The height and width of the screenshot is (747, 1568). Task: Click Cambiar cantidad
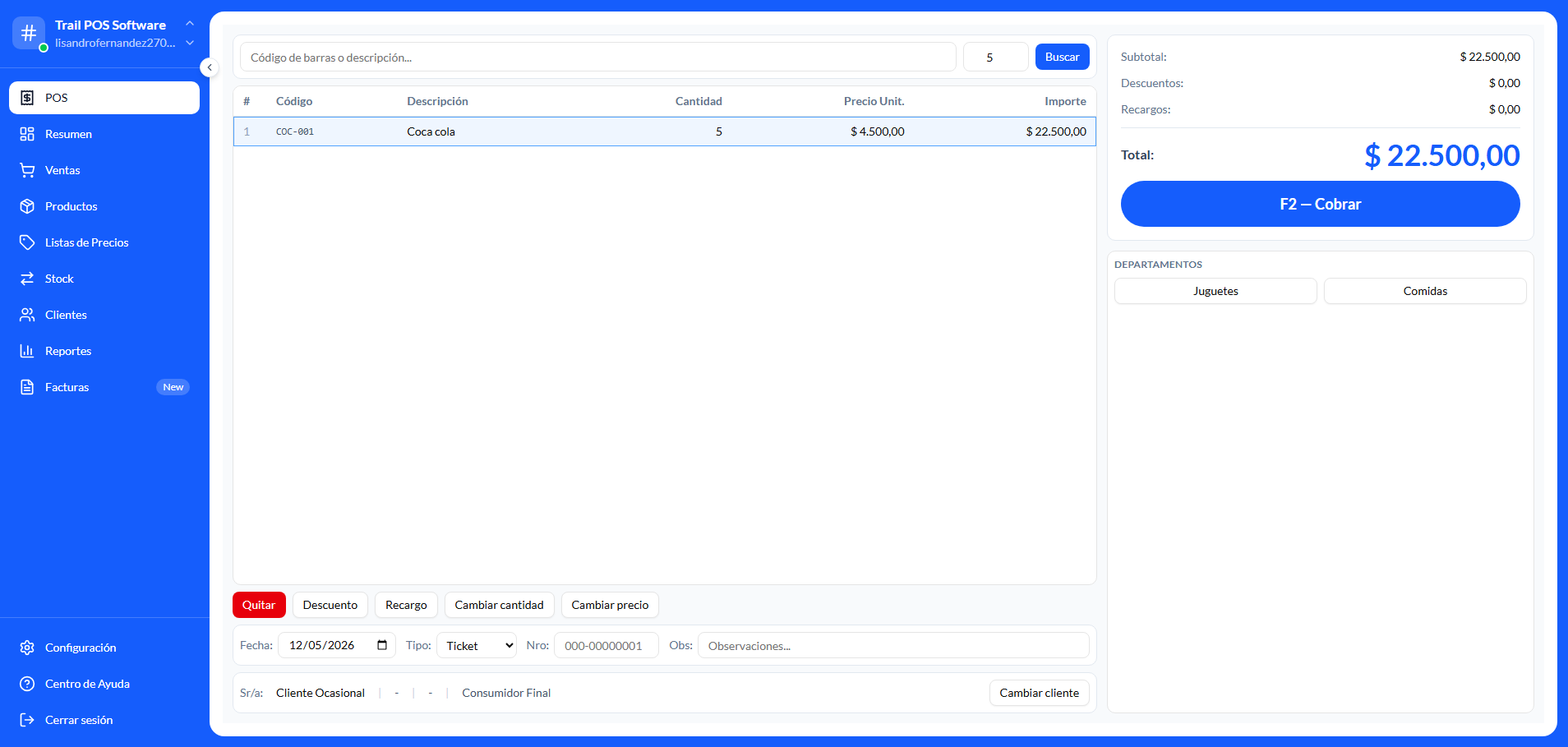(x=500, y=605)
